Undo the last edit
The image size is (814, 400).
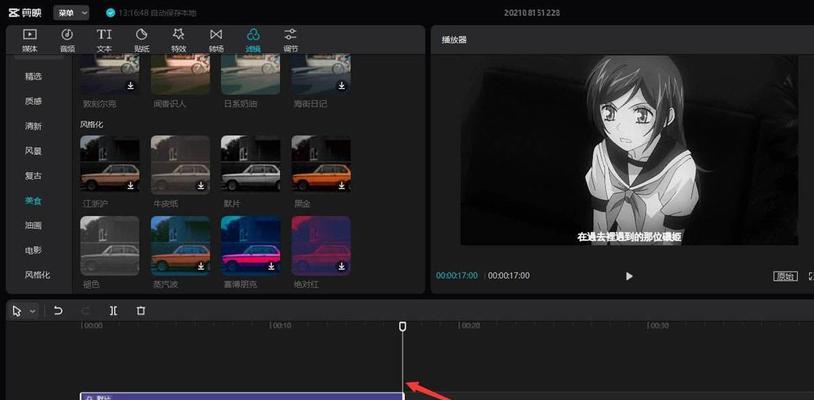58,311
